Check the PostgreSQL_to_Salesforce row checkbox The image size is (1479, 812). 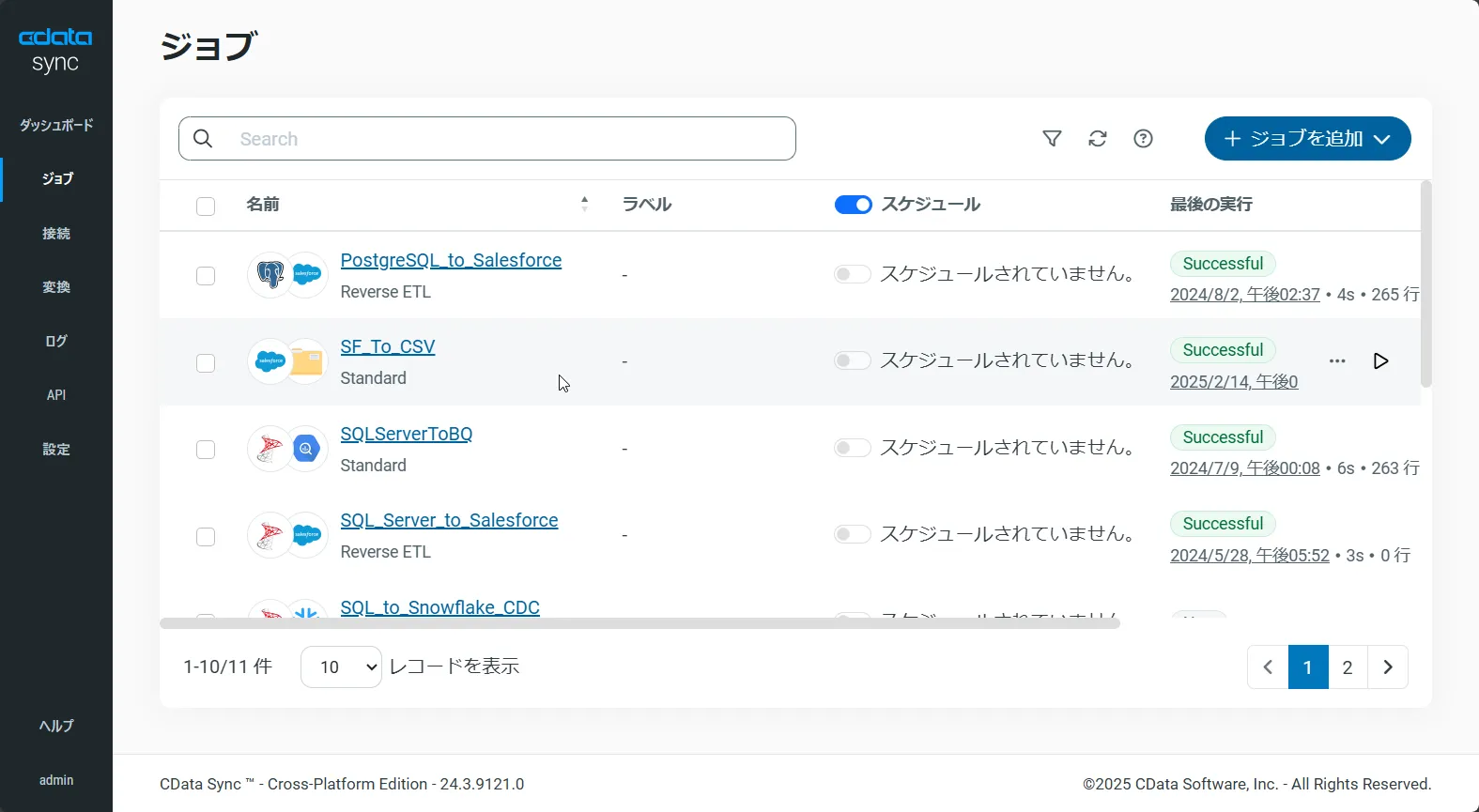(206, 276)
